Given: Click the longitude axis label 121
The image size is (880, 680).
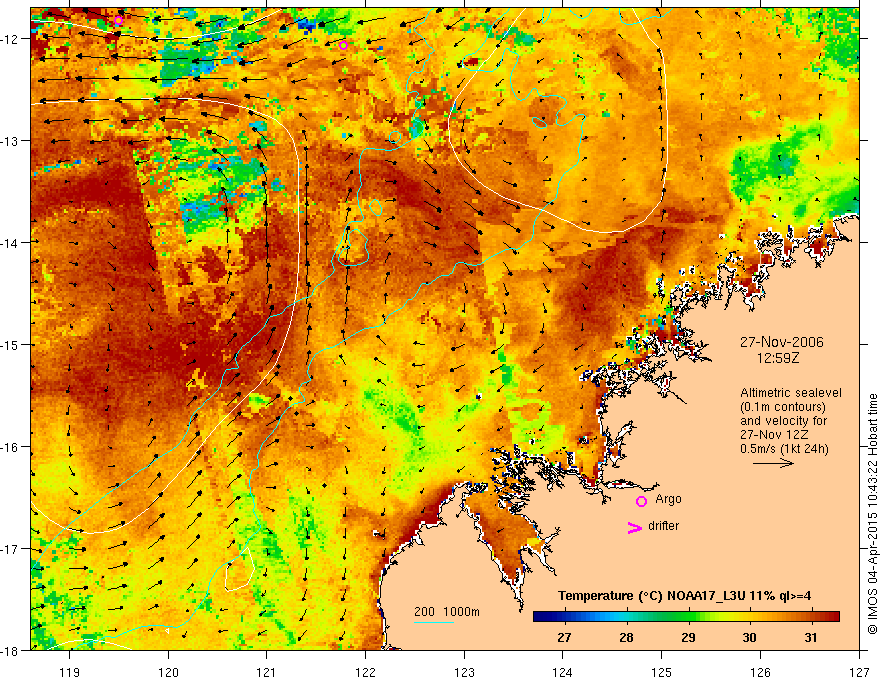Looking at the screenshot, I should point(267,672).
